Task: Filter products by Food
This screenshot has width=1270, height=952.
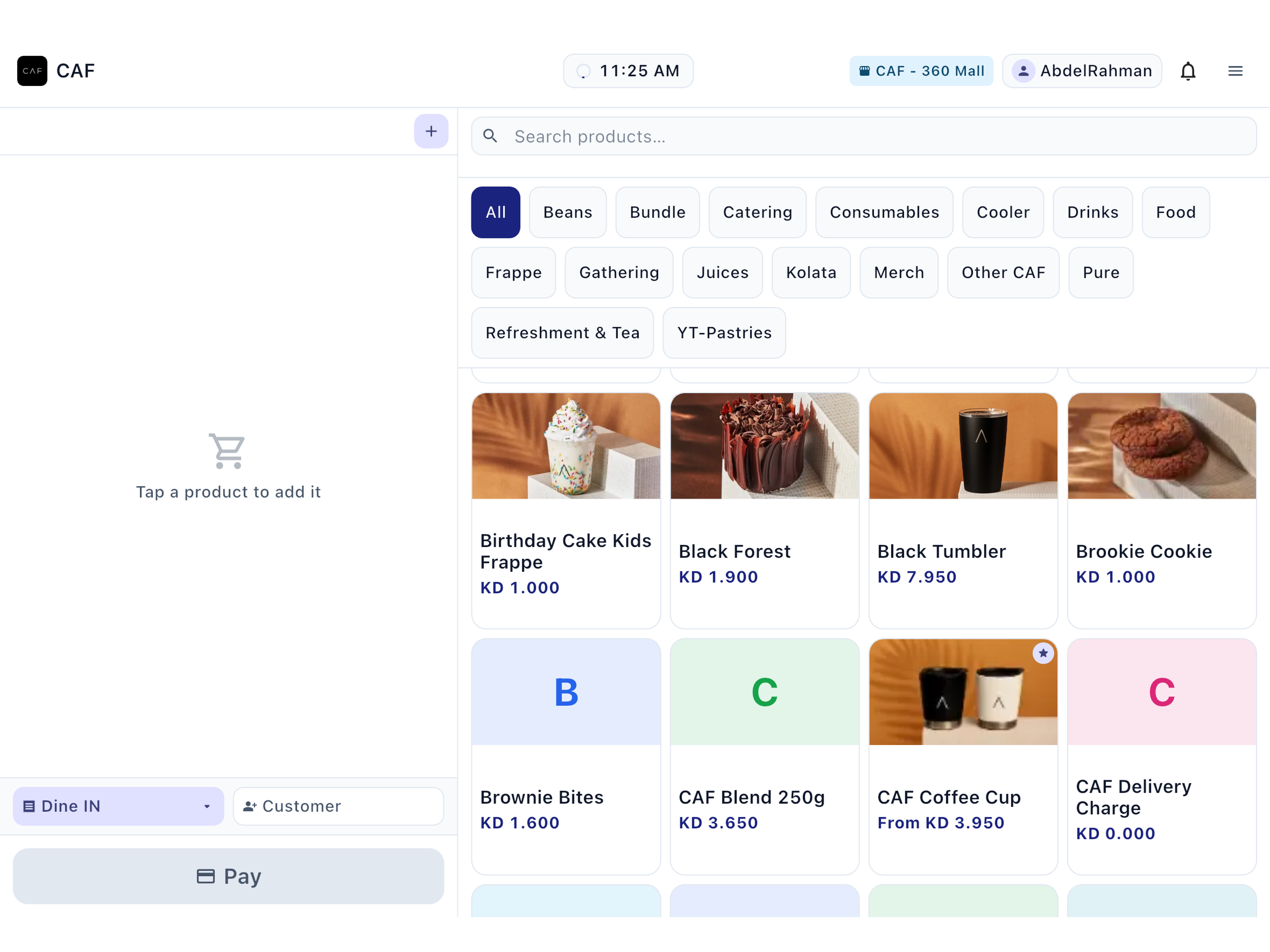Action: 1176,212
